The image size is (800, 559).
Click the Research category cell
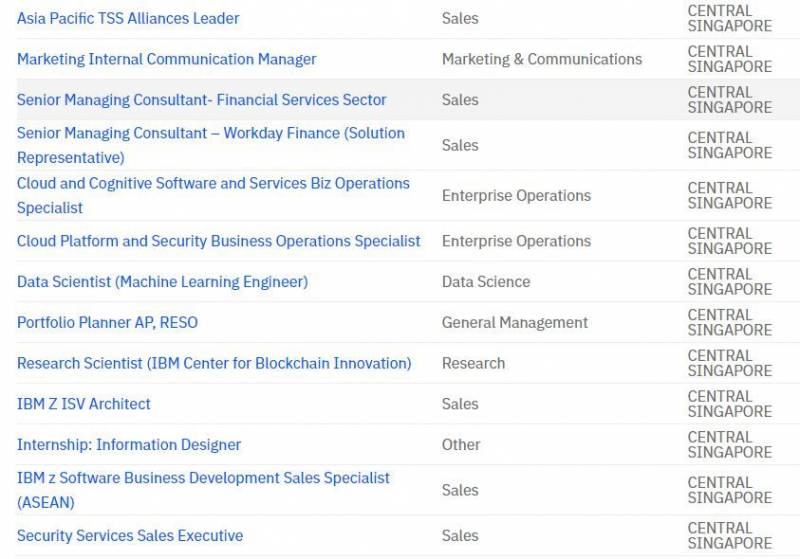[x=473, y=363]
